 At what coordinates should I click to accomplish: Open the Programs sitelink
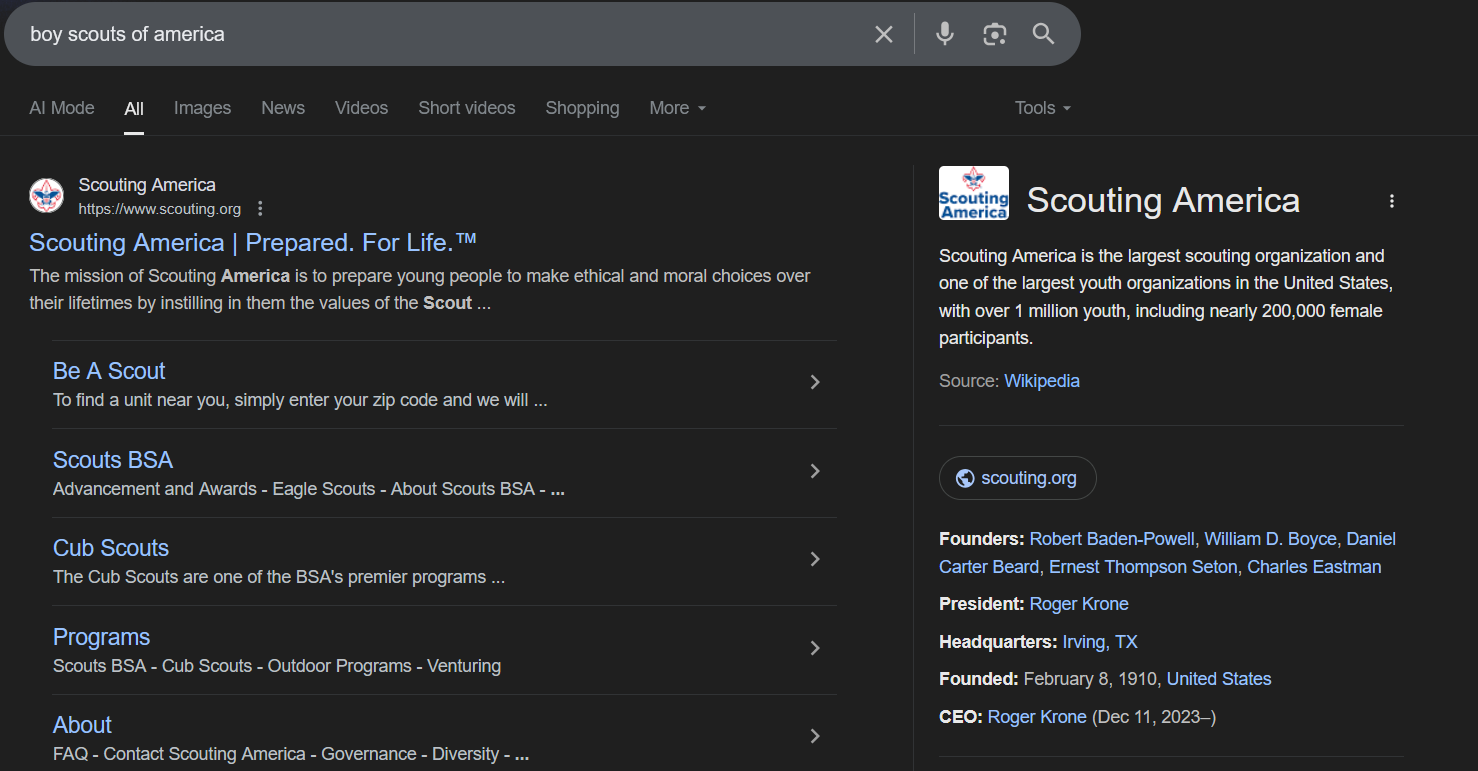101,637
